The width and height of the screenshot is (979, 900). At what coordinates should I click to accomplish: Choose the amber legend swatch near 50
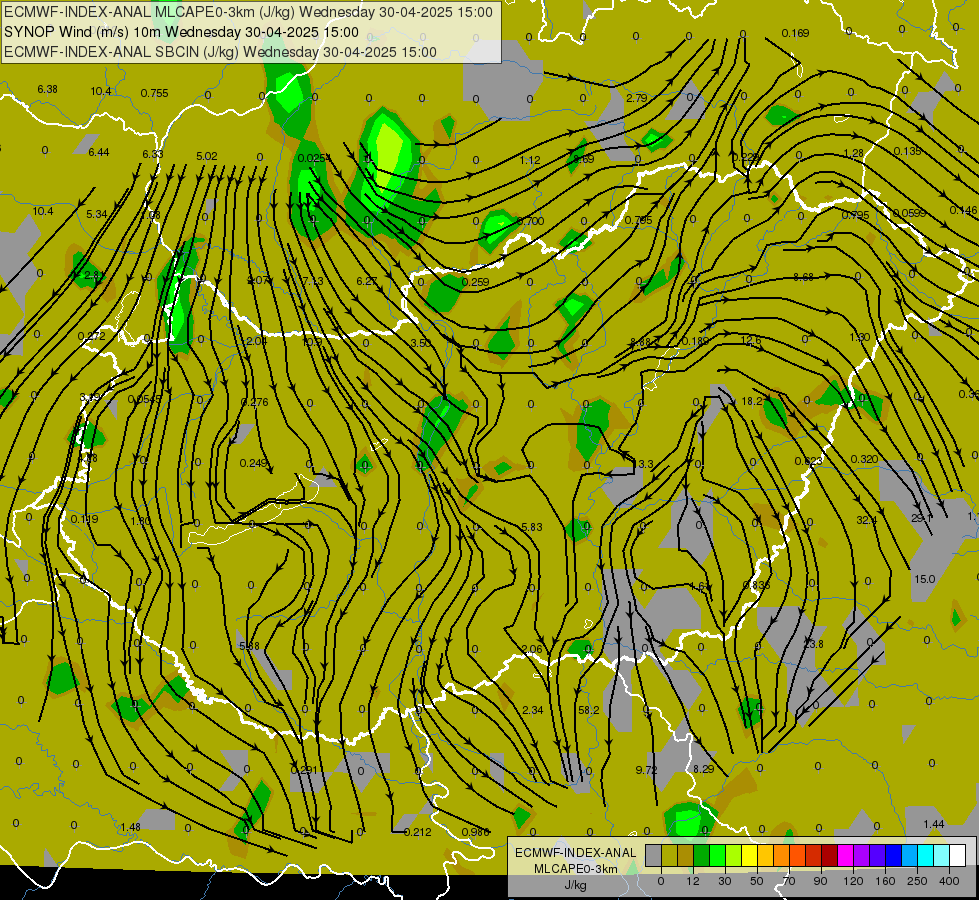[765, 855]
